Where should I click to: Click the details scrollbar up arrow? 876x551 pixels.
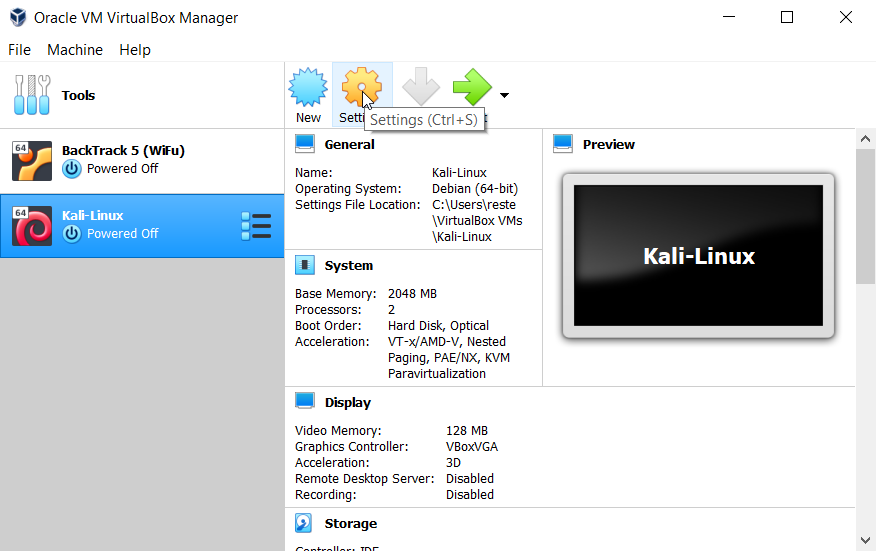pyautogui.click(x=865, y=139)
